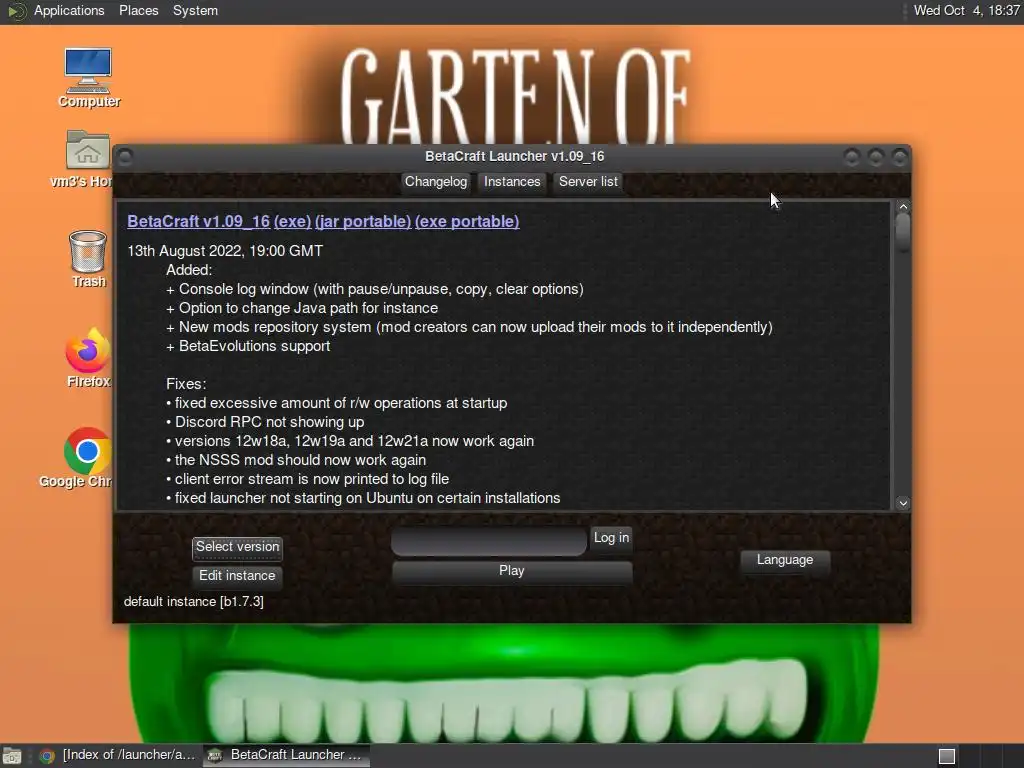Click the BetaCraft v1.09_16 link
The width and height of the screenshot is (1024, 768).
[199, 221]
